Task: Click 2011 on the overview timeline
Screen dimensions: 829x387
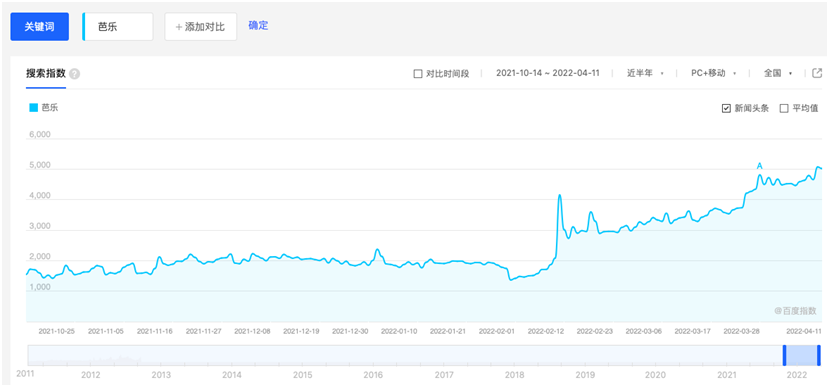Action: pos(25,374)
